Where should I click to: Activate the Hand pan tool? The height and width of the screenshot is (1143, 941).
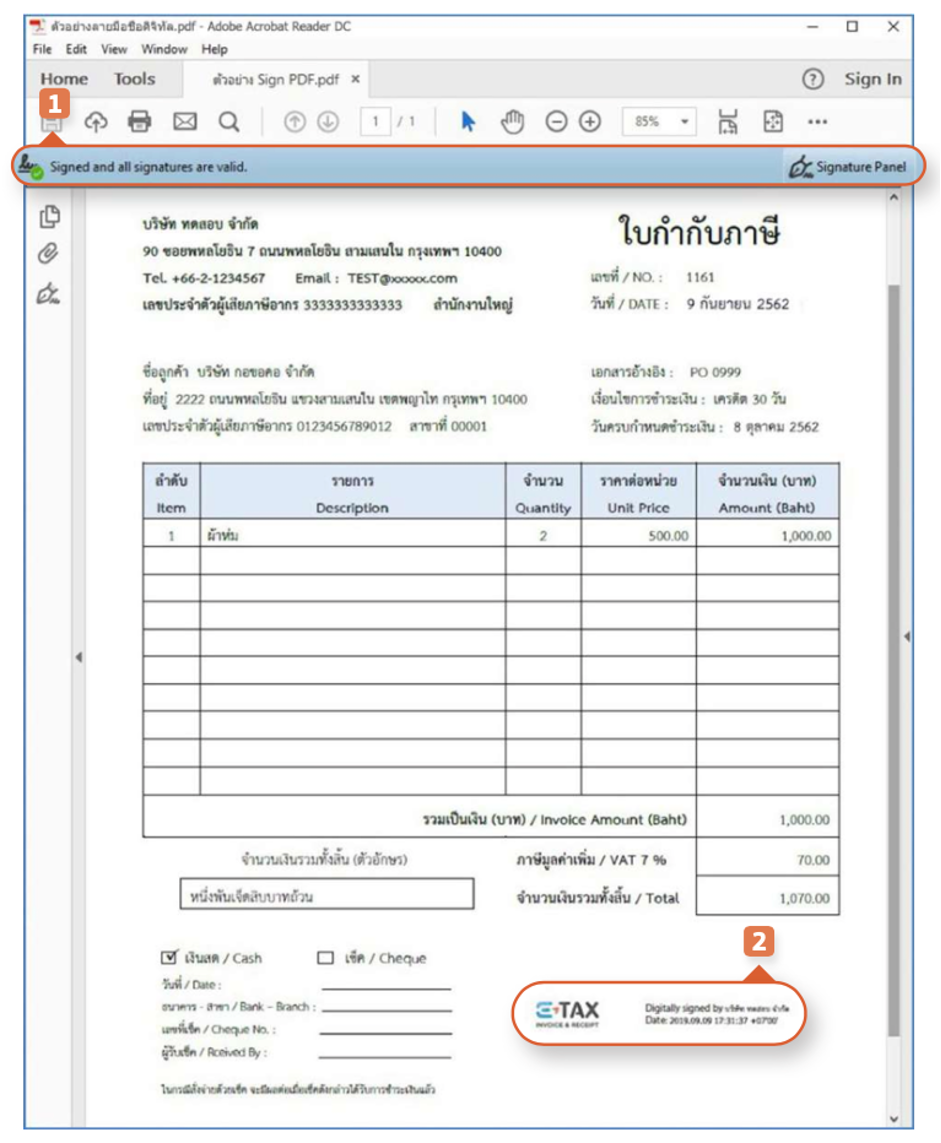[513, 122]
